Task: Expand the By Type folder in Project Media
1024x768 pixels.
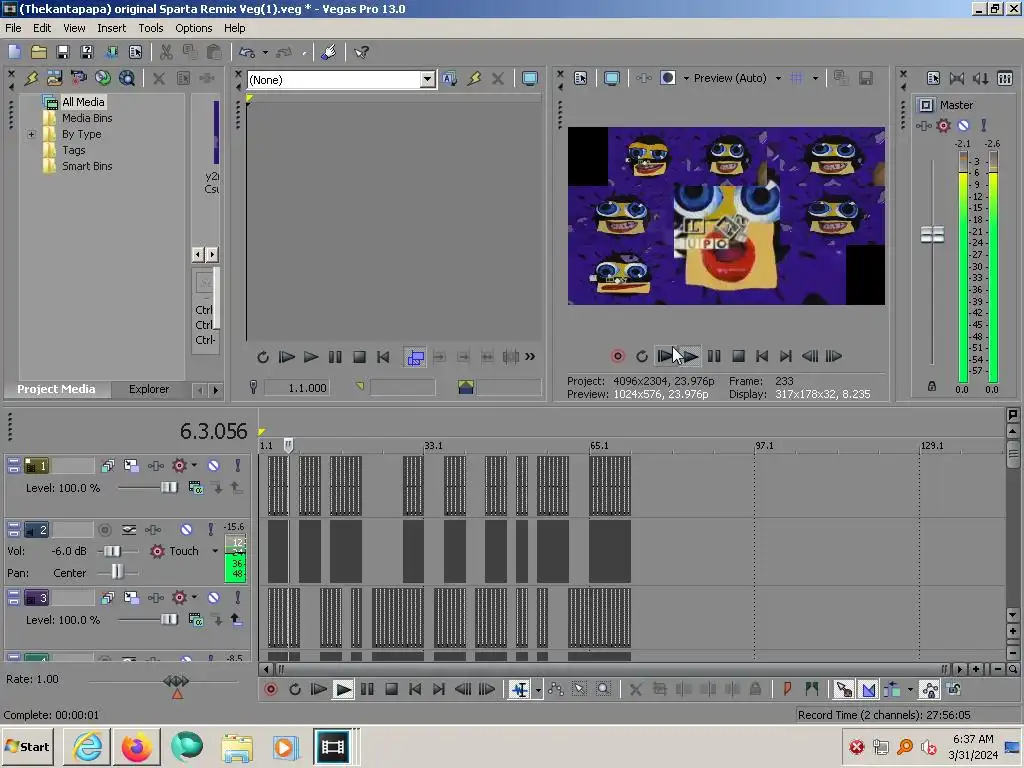Action: point(31,135)
